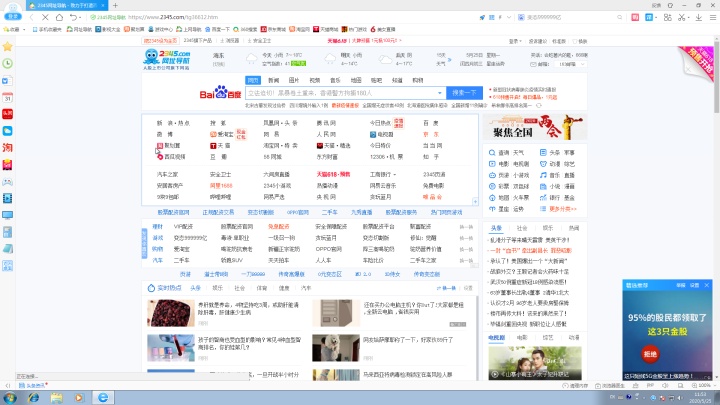
Task: Expand the screenshot scissors dropdown arrow
Action: click(x=688, y=17)
